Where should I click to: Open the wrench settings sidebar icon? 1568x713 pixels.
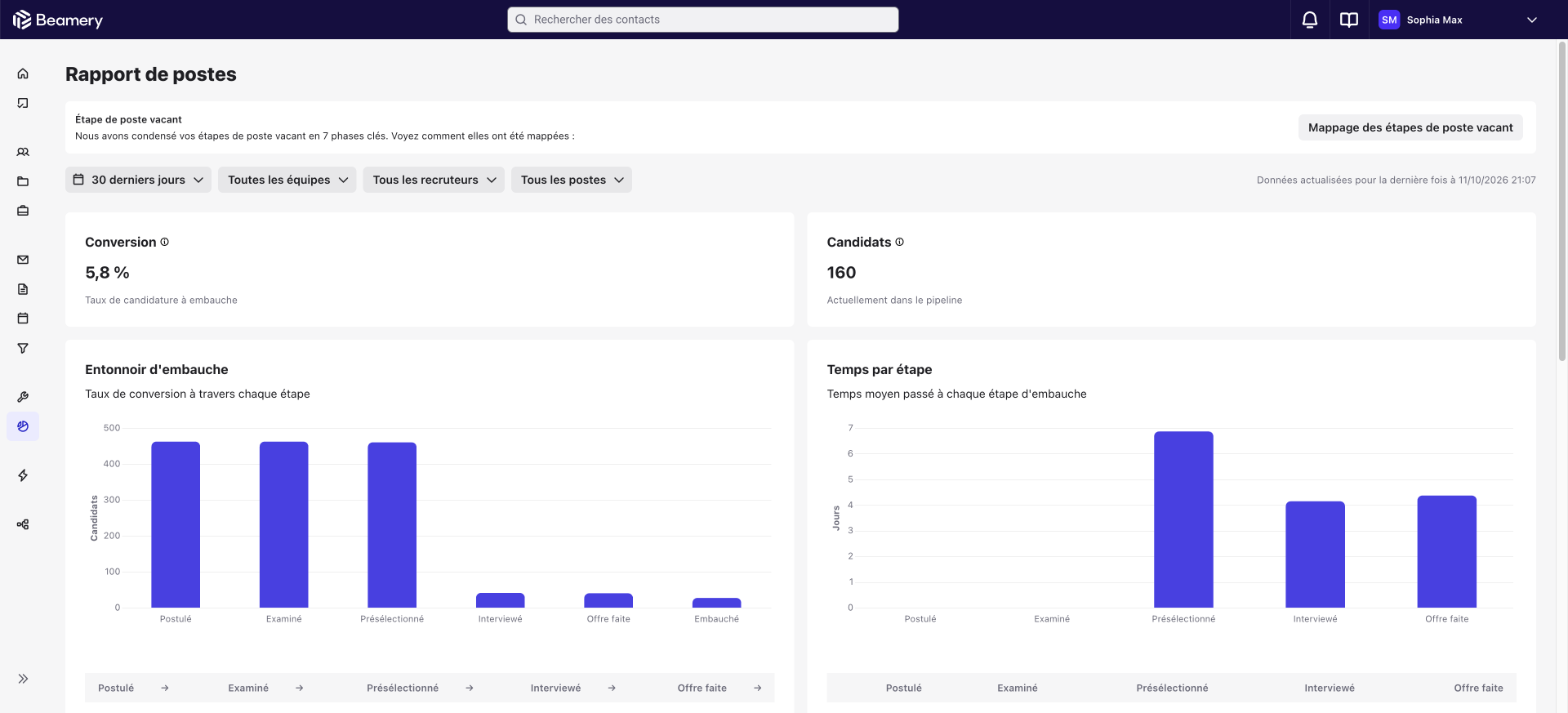[x=23, y=397]
